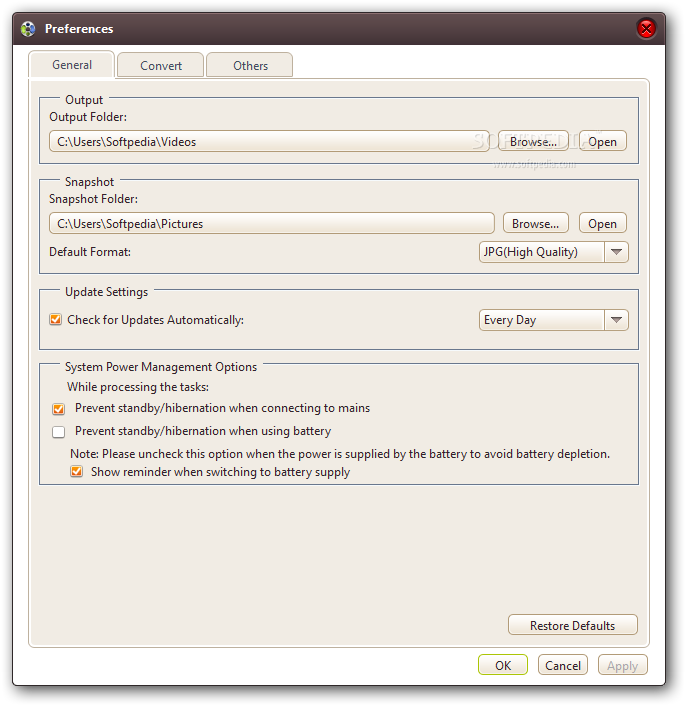Browse for a new Snapshot folder

point(536,223)
